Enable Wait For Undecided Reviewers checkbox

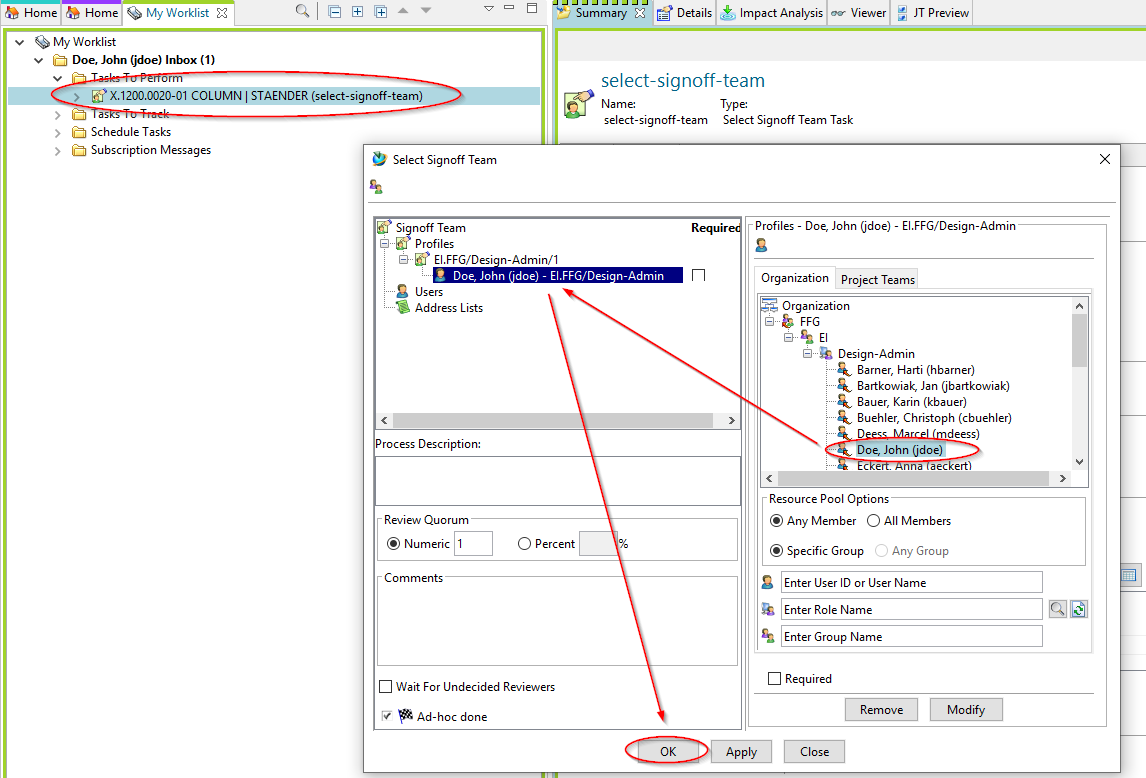tap(386, 687)
